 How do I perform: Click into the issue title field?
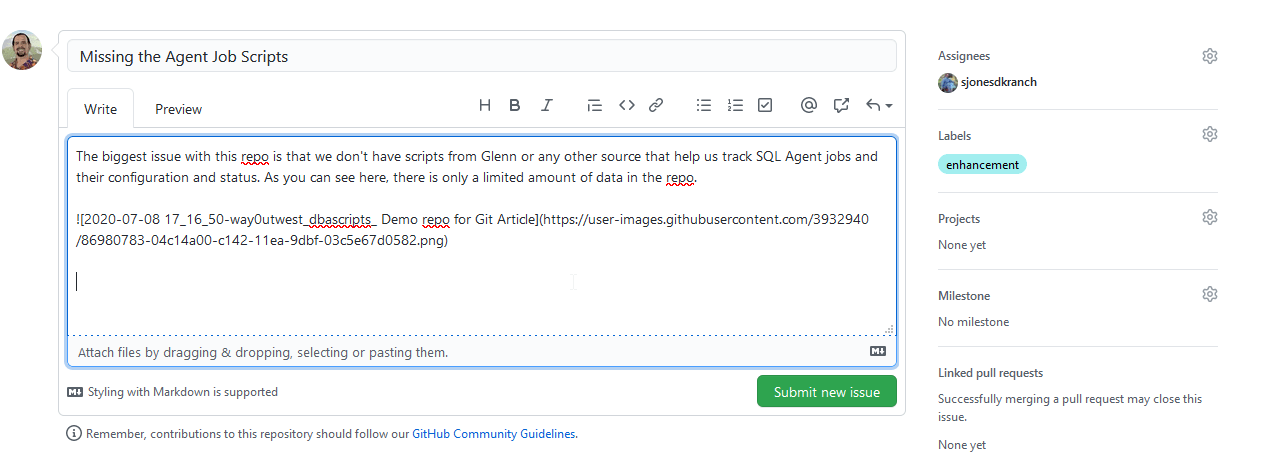482,56
